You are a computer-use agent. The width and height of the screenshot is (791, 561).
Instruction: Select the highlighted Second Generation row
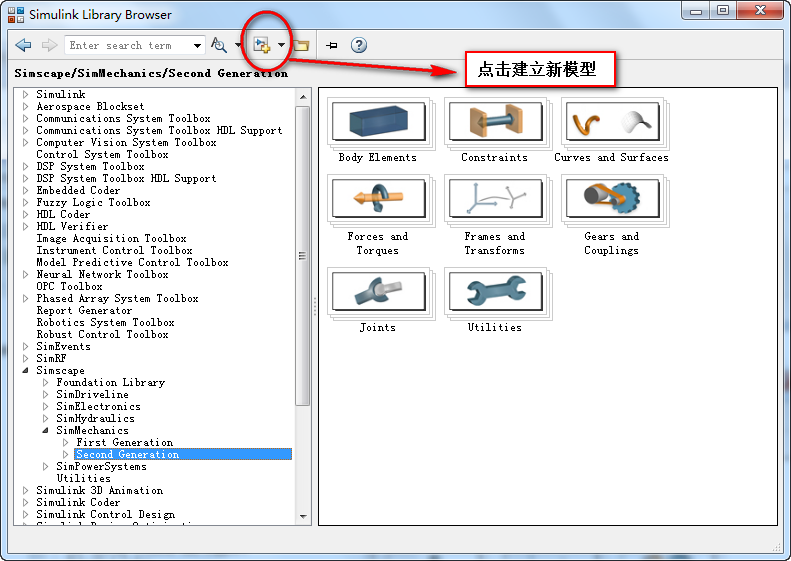[x=183, y=455]
